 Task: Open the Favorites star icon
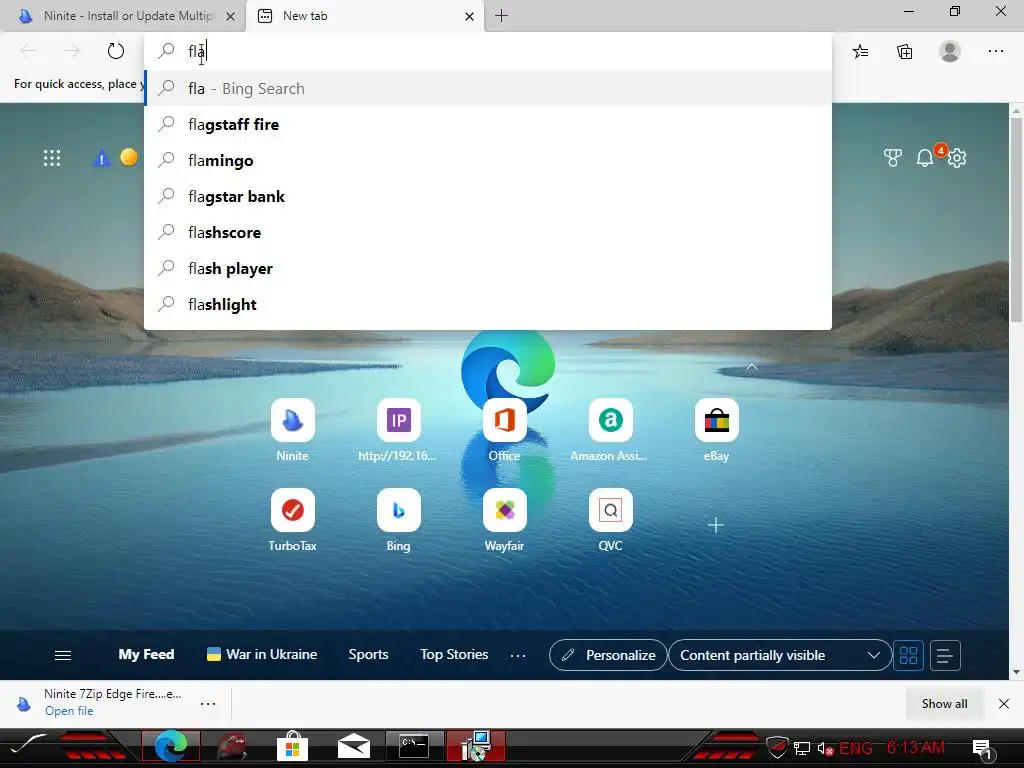point(861,52)
